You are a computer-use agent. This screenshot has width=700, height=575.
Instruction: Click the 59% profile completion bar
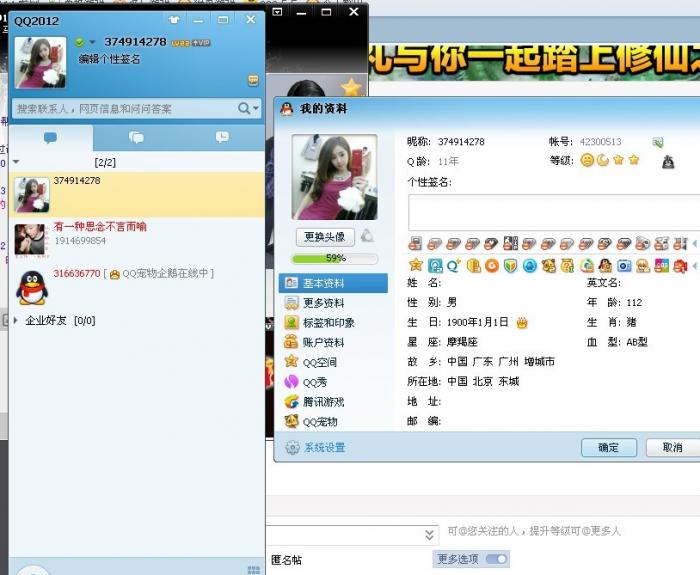tap(335, 258)
